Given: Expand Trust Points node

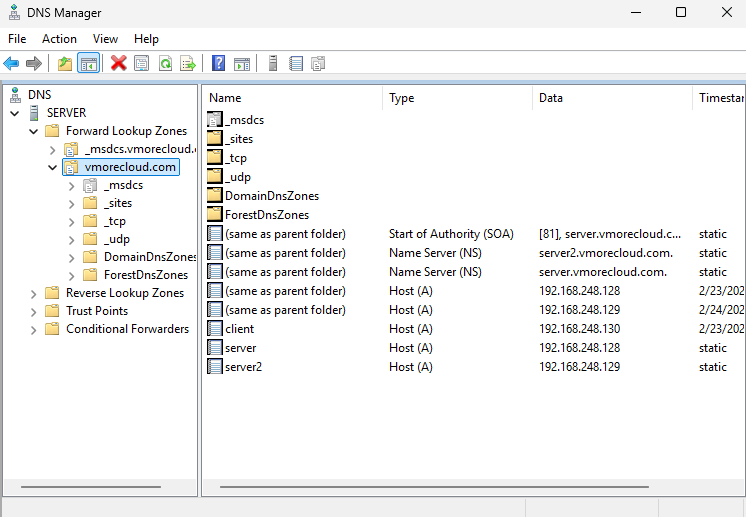Looking at the screenshot, I should pyautogui.click(x=33, y=312).
